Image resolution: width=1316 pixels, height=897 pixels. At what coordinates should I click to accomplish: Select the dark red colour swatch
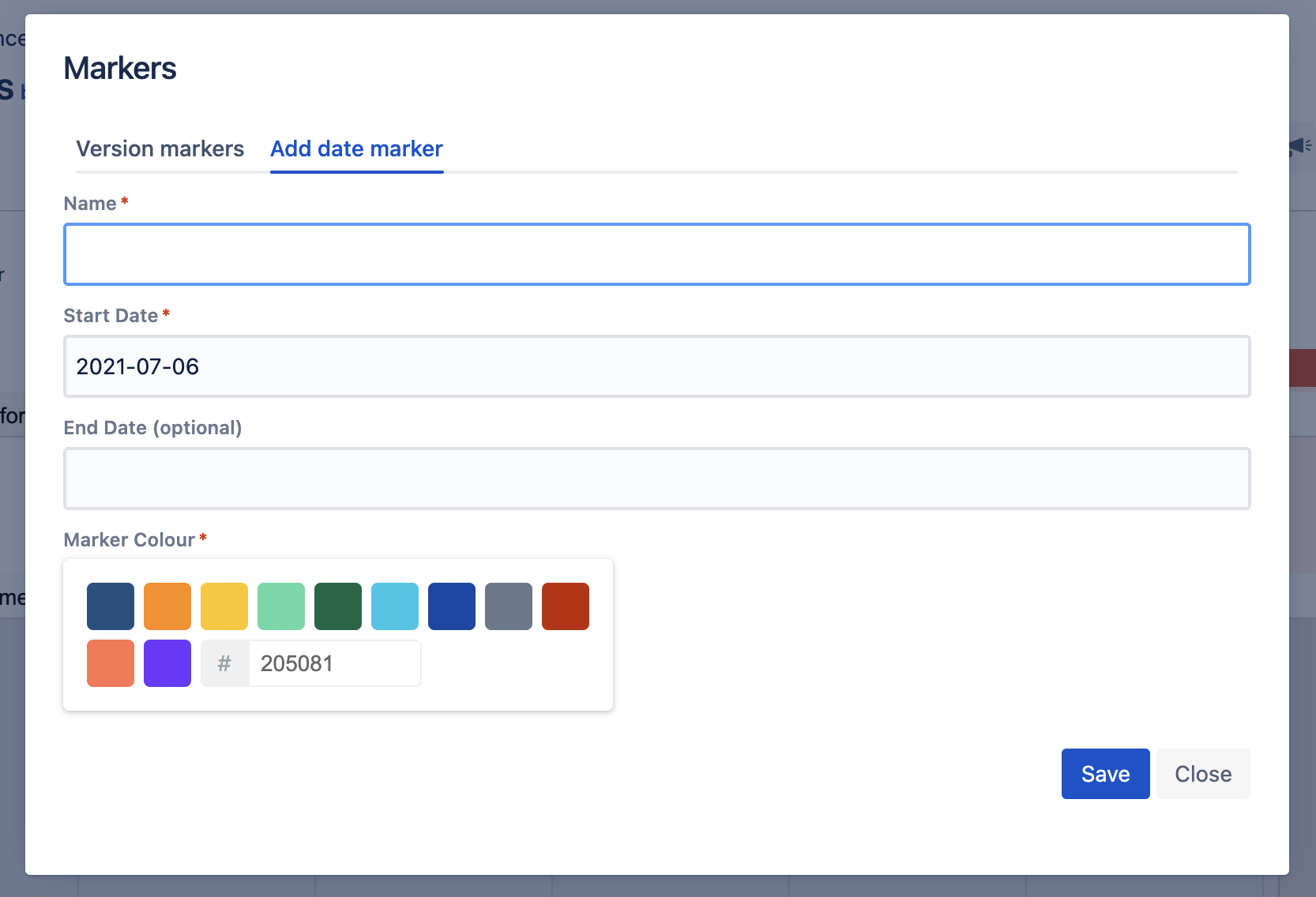coord(566,606)
